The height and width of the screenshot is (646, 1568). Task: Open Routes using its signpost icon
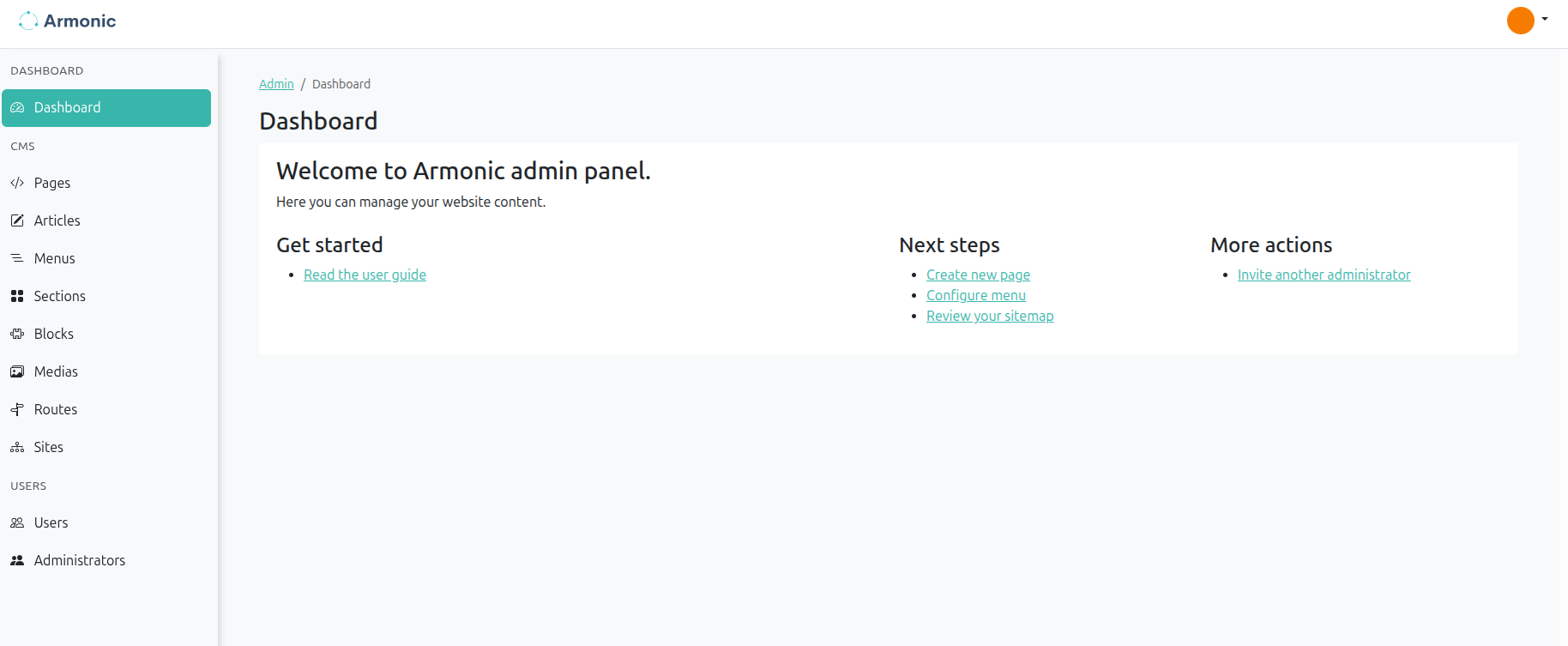click(x=17, y=409)
